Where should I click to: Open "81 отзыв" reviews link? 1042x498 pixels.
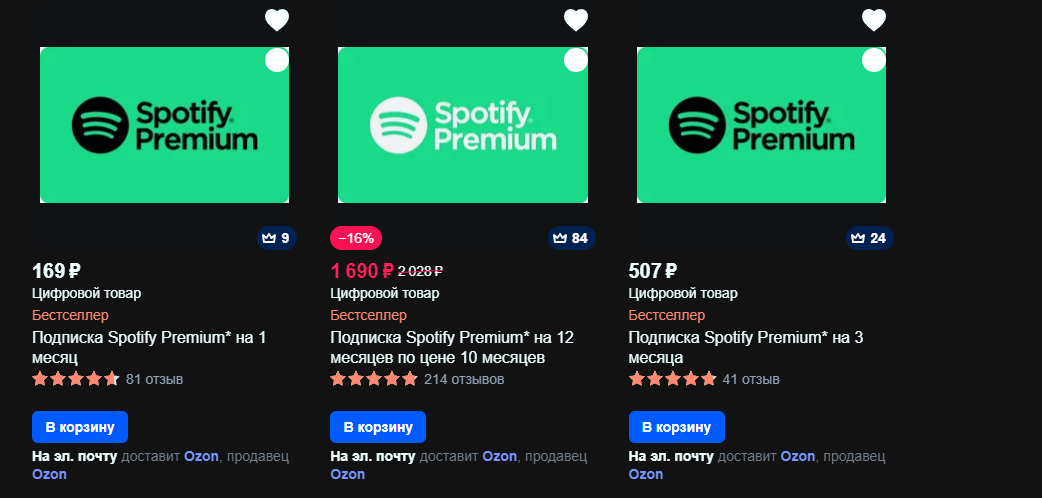(x=154, y=380)
